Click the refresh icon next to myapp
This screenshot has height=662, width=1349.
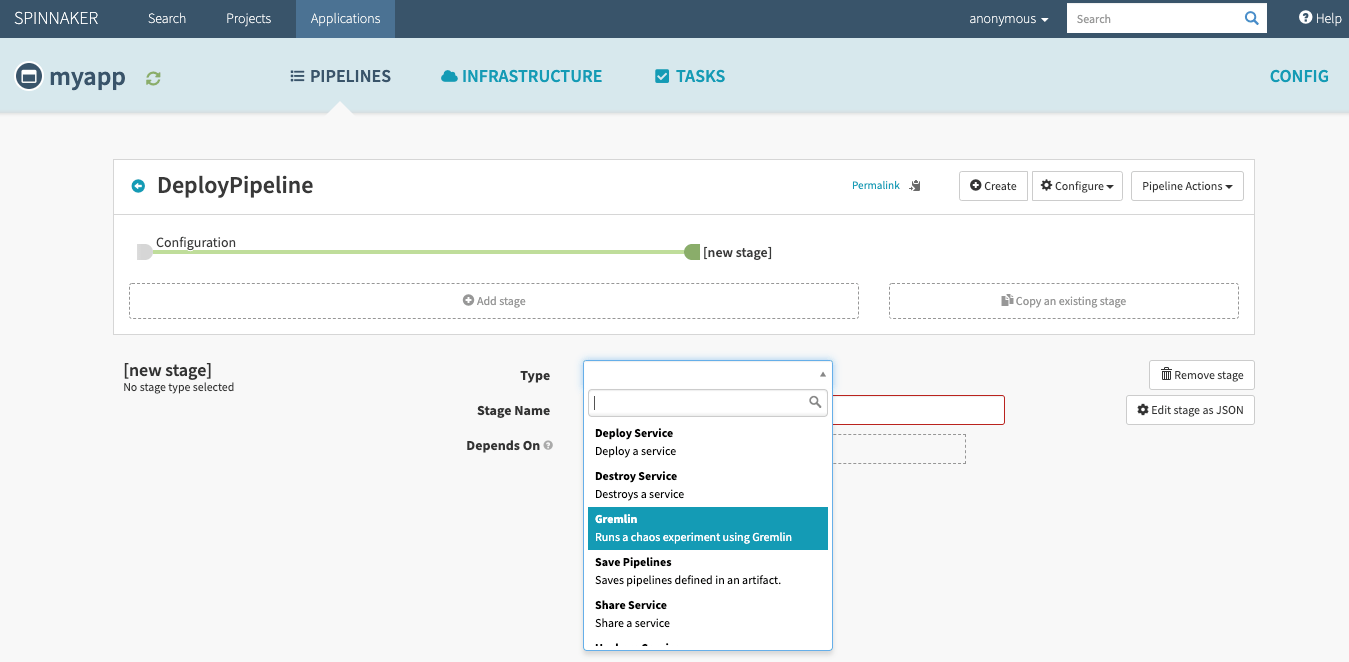(x=153, y=78)
